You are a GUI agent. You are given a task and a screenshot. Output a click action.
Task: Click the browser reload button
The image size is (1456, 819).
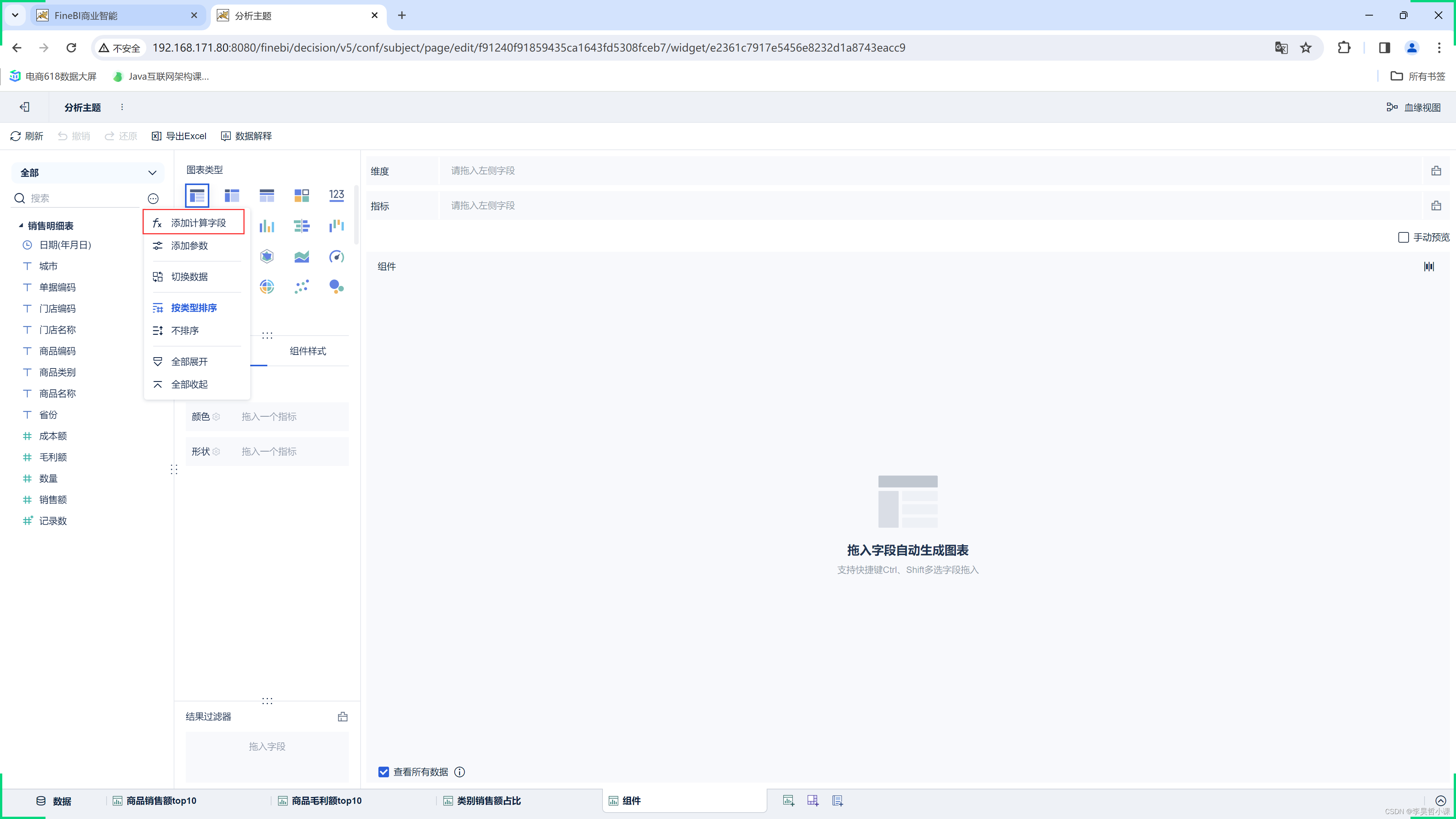[71, 48]
